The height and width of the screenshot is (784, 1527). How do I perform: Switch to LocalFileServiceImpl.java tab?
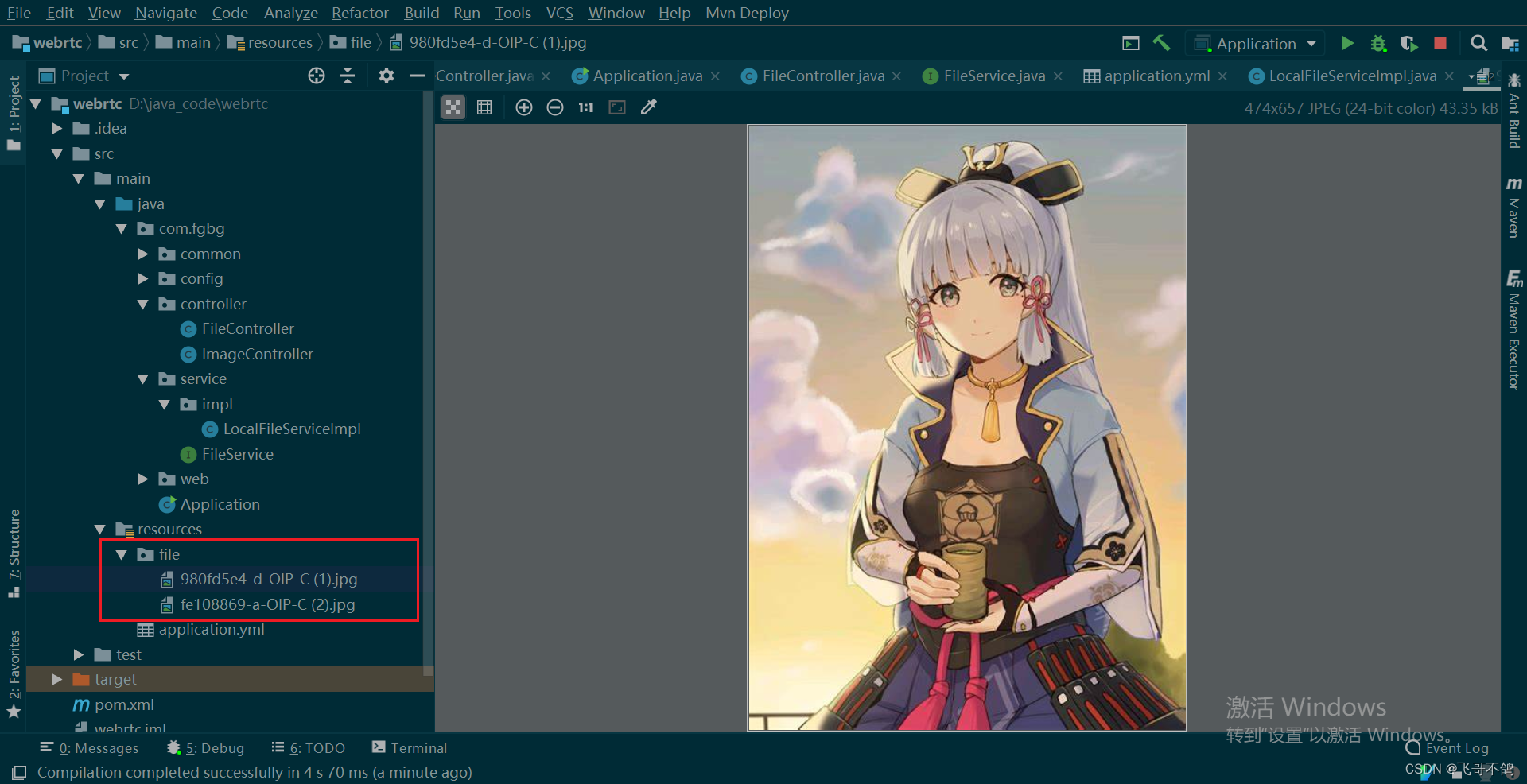tap(1352, 76)
